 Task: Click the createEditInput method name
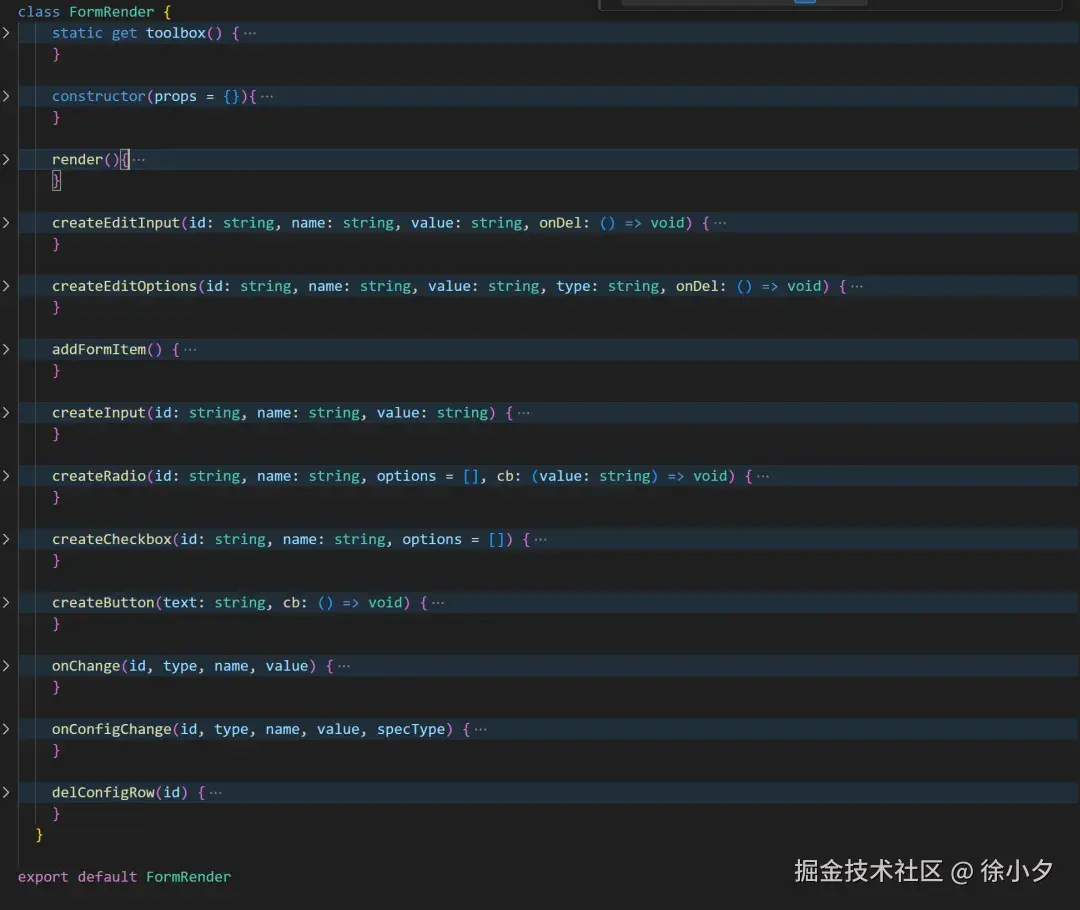(x=116, y=223)
